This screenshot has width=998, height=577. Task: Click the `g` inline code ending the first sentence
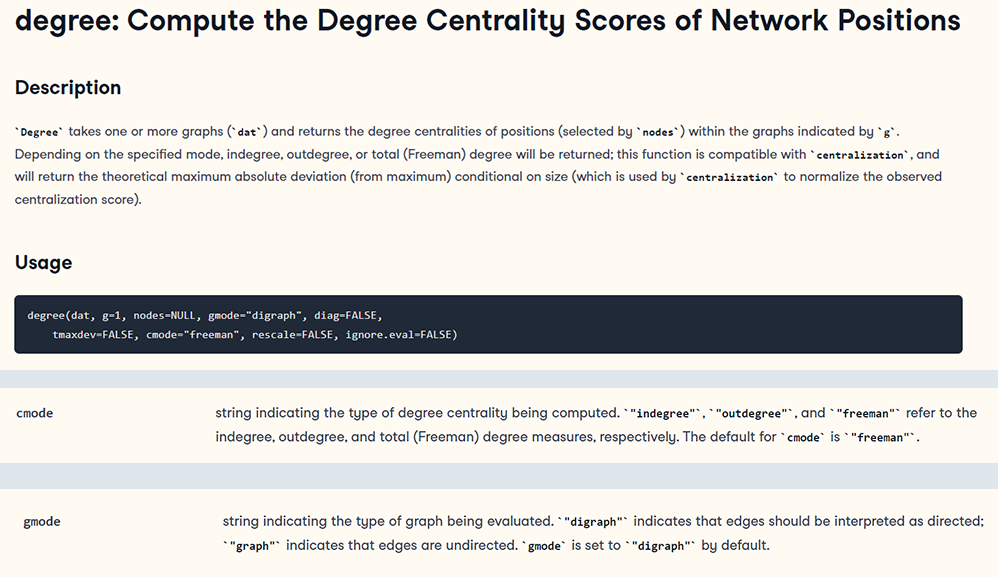pyautogui.click(x=886, y=132)
